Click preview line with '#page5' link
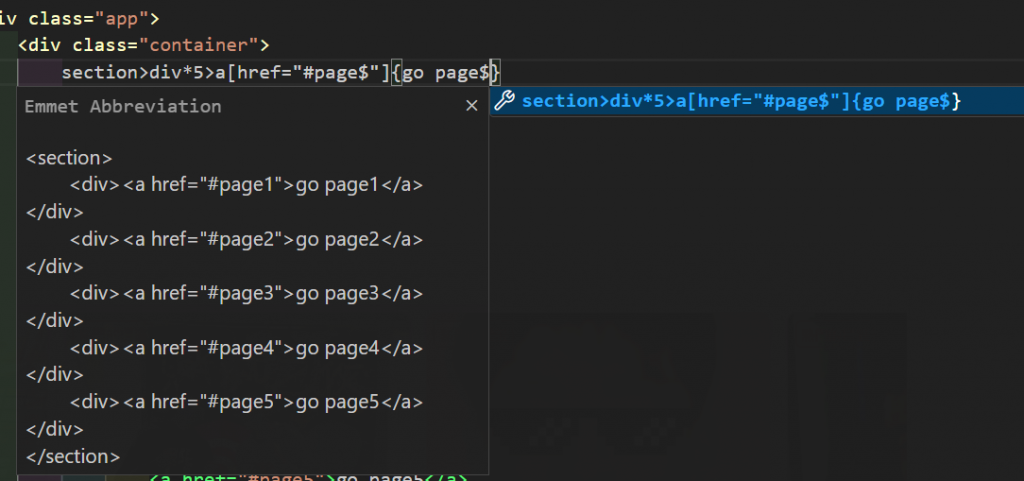The image size is (1024, 481). [246, 402]
